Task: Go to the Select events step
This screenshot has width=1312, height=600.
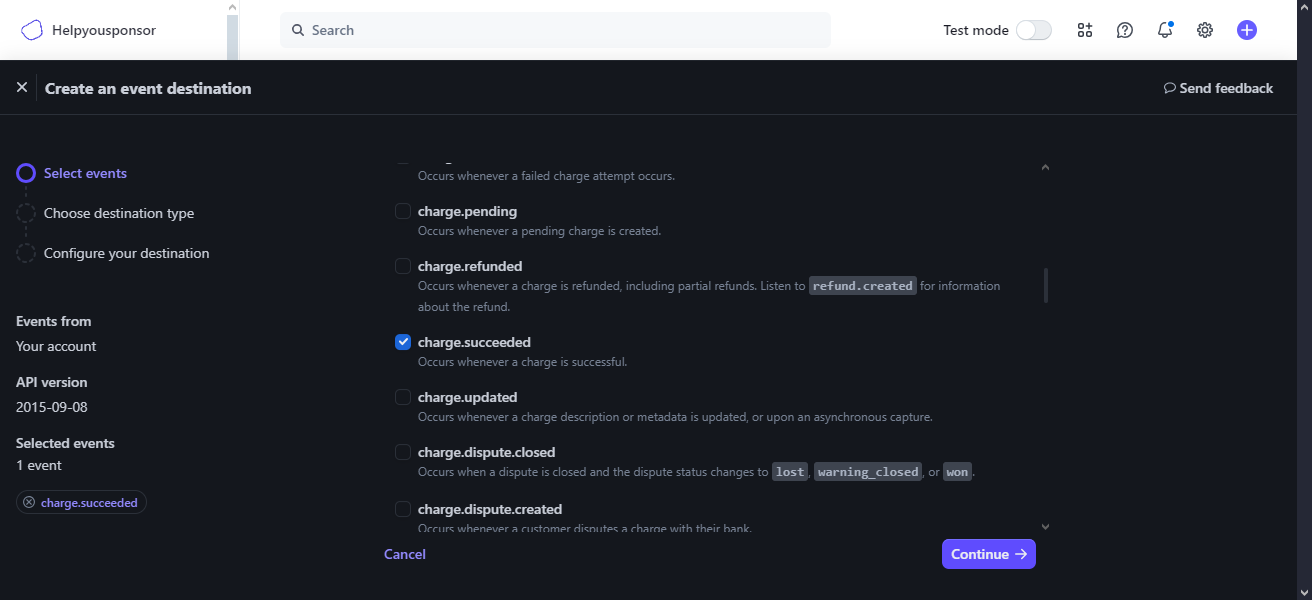Action: (x=85, y=173)
